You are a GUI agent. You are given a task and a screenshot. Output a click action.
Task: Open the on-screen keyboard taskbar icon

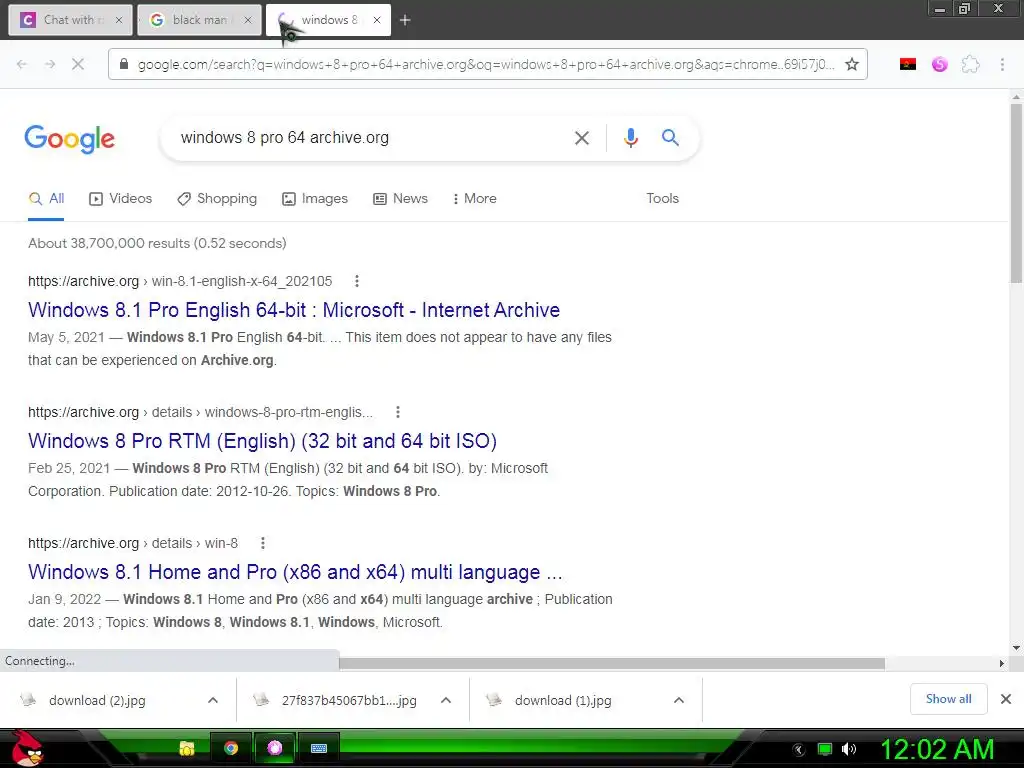(319, 748)
